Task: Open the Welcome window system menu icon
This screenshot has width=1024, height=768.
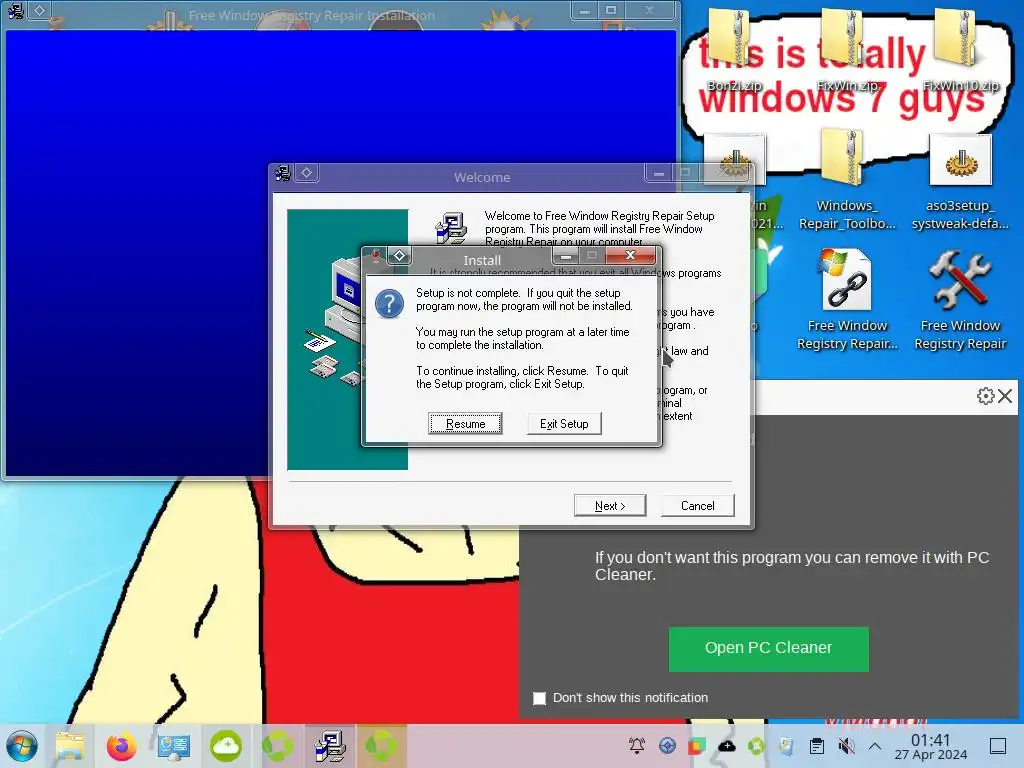Action: [283, 174]
